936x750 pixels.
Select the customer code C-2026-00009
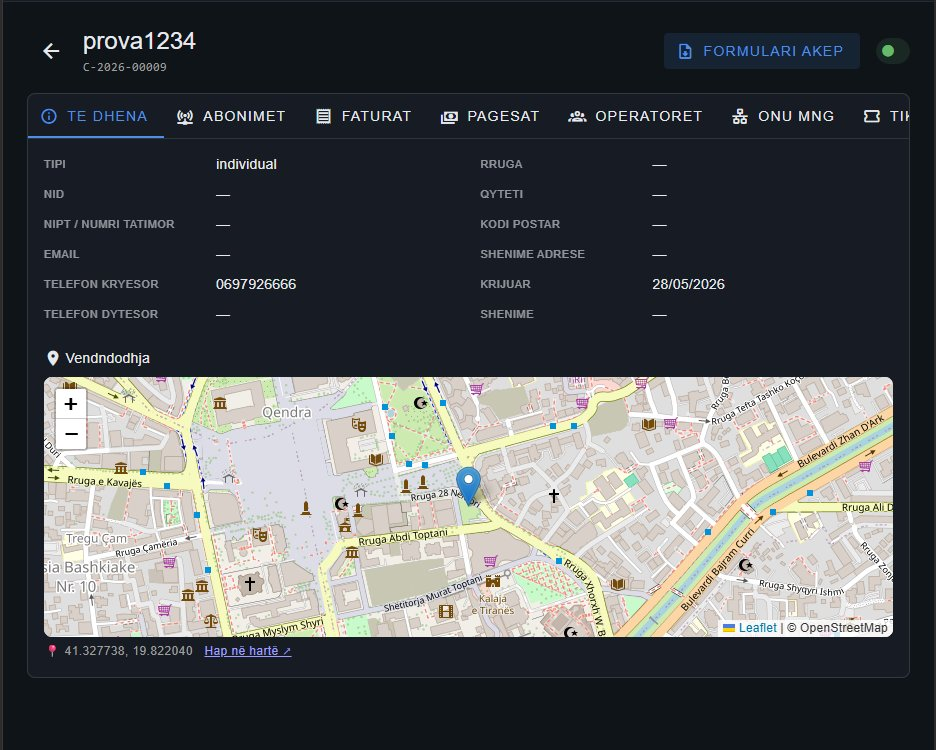[125, 67]
